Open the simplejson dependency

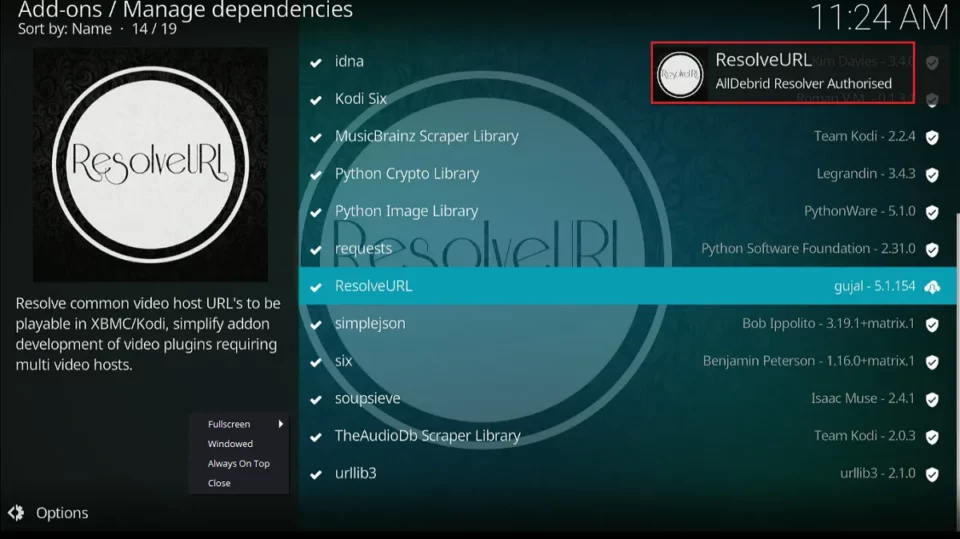click(627, 323)
